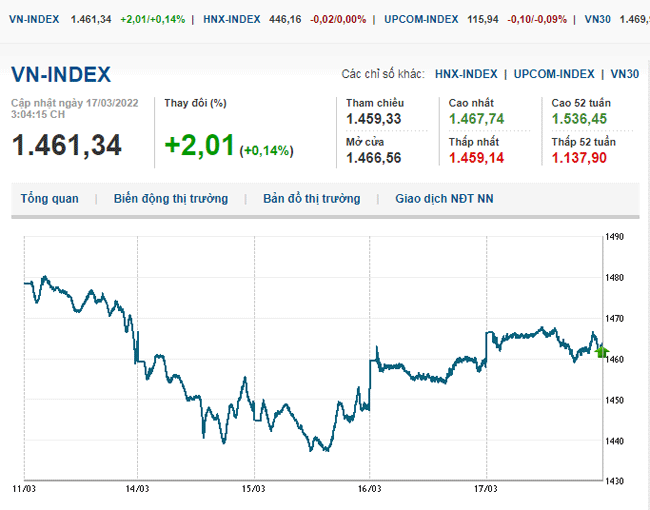This screenshot has height=510, width=650.
Task: Open UPCOM-INDEX link beside Các chỉ số khác
Action: pyautogui.click(x=554, y=74)
